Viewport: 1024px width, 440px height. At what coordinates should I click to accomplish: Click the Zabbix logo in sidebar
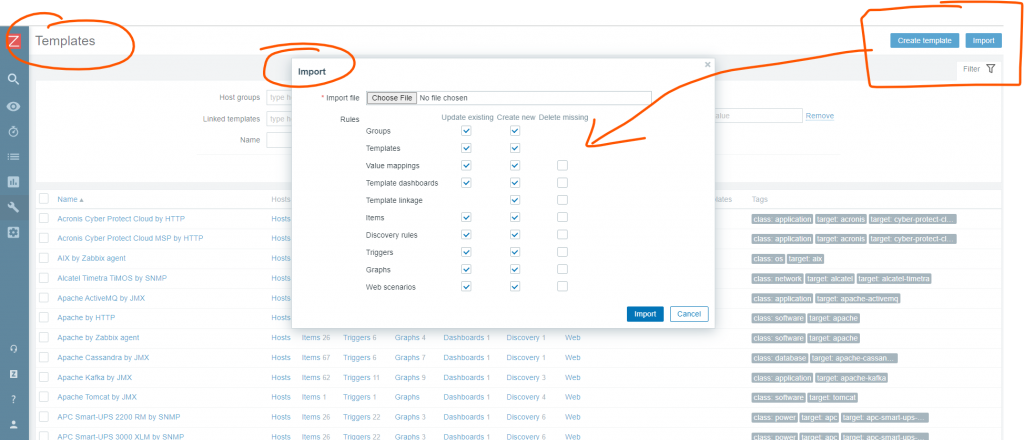click(14, 42)
